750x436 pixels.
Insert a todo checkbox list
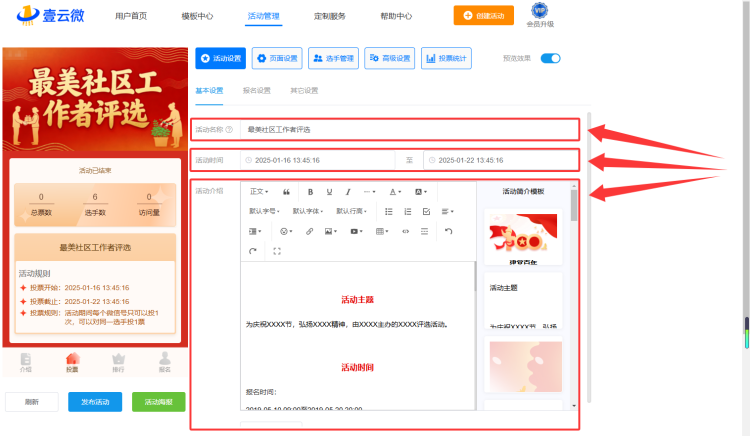(x=426, y=211)
